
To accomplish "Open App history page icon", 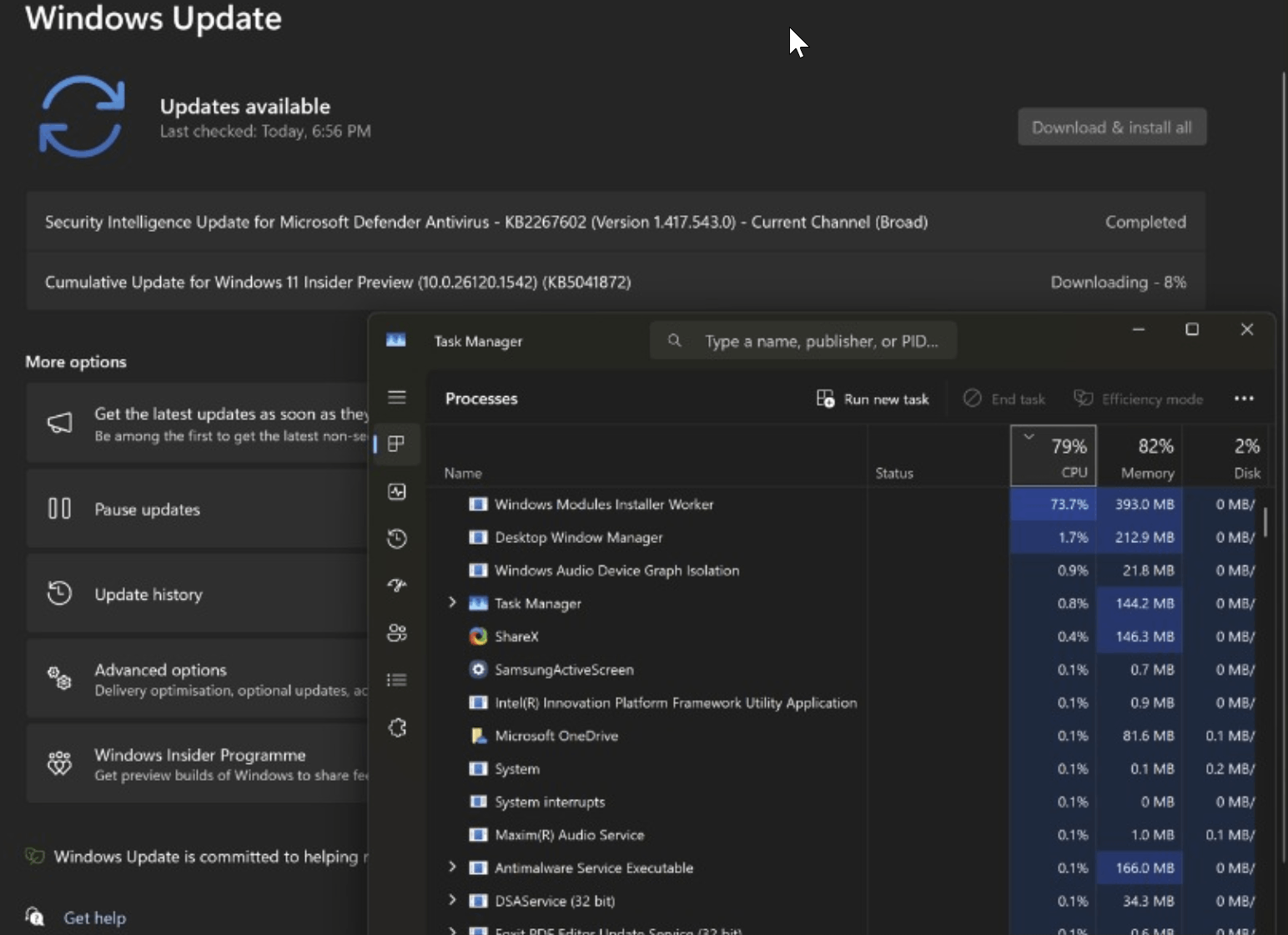I will [397, 539].
